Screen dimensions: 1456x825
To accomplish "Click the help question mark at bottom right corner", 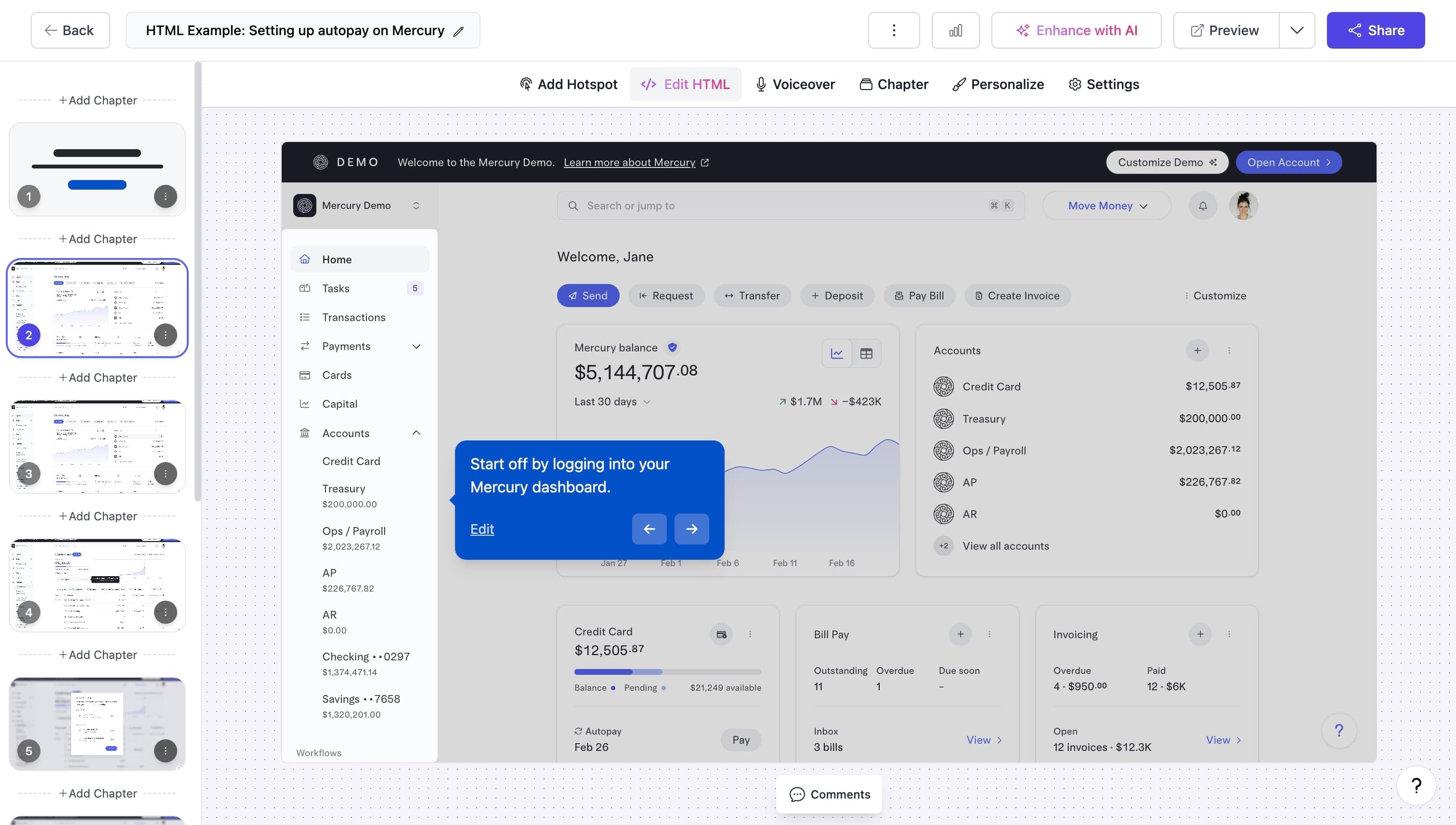I will click(x=1416, y=786).
